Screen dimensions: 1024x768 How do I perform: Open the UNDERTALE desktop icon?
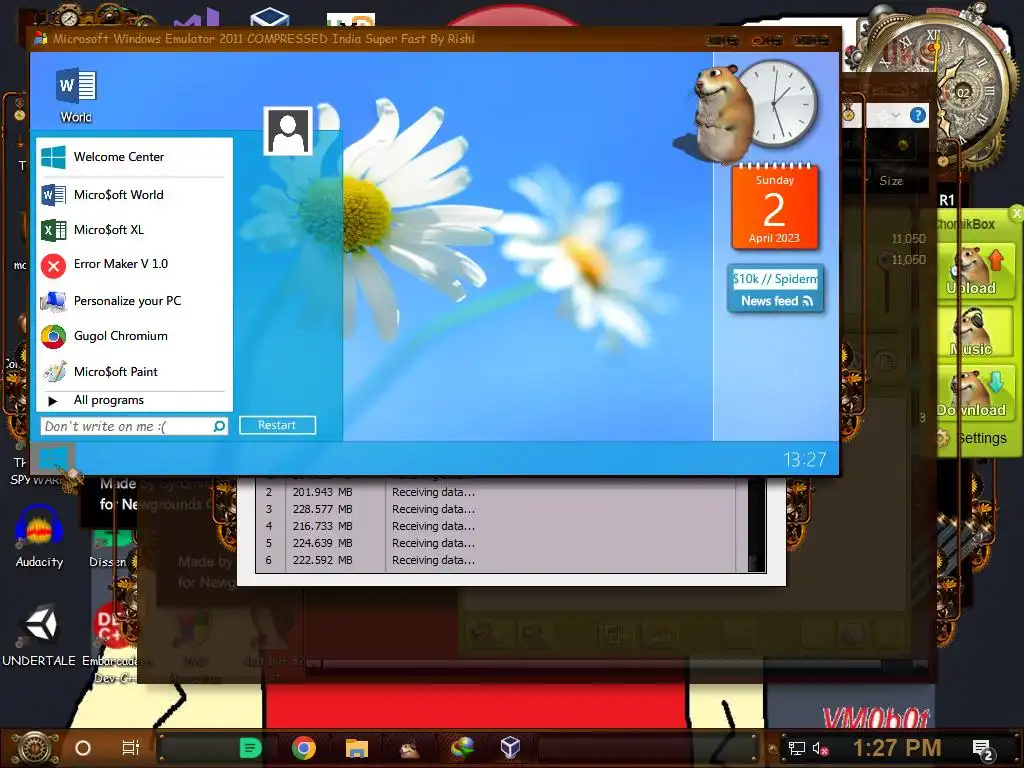[x=39, y=635]
